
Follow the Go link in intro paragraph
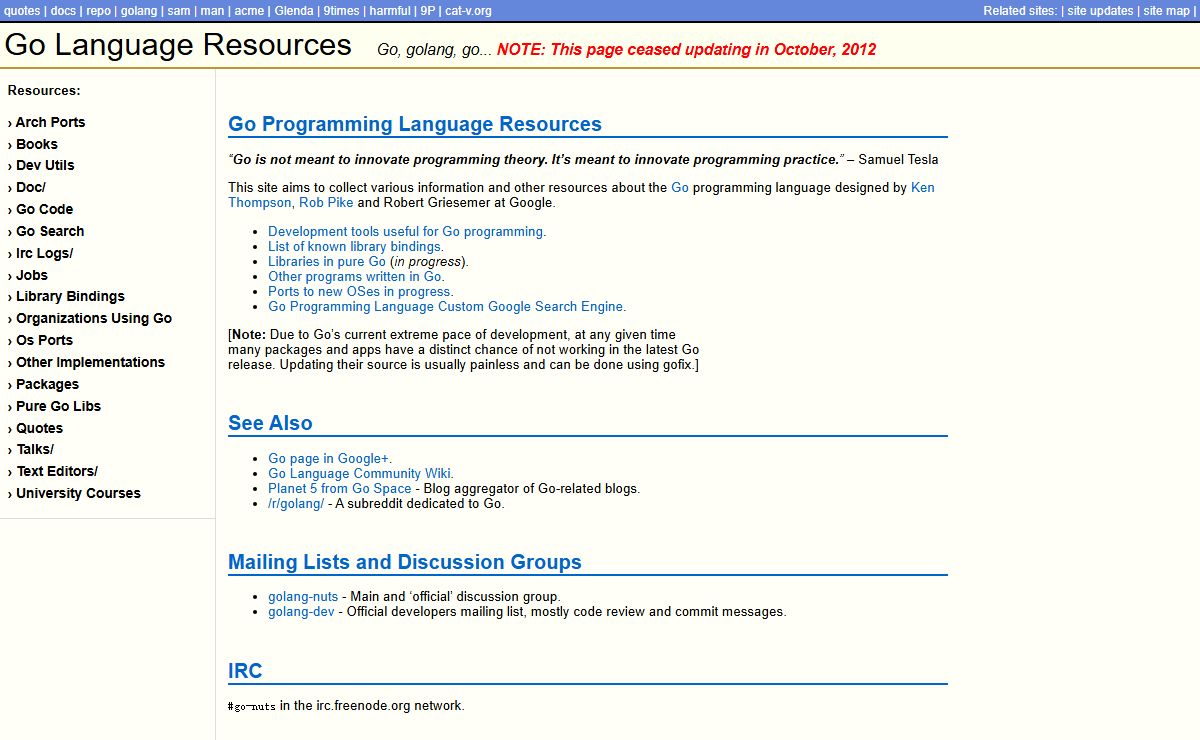[x=680, y=187]
